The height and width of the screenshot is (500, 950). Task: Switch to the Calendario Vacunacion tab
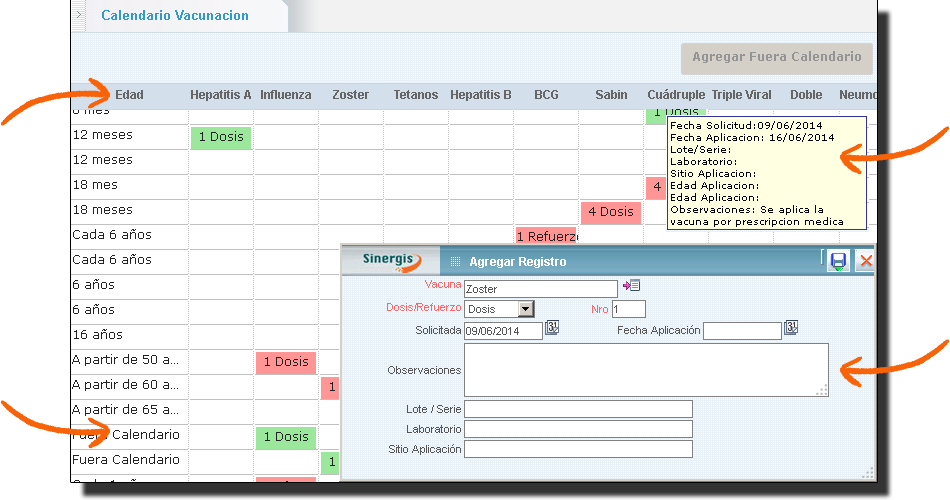point(175,16)
